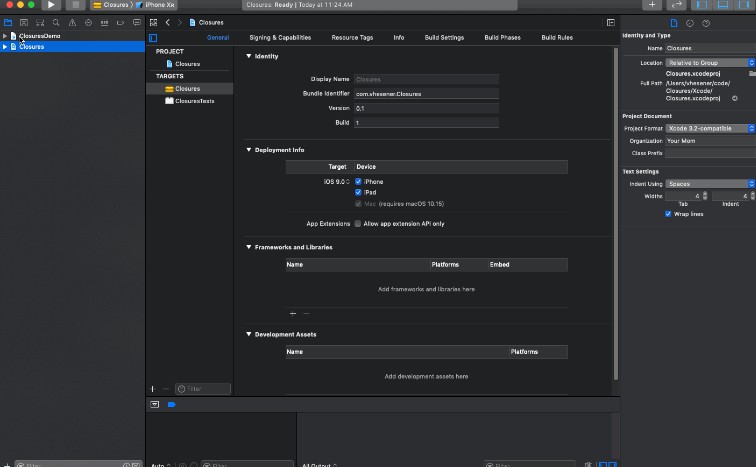
Task: Click the Library plus button in toolbar
Action: coord(652,5)
